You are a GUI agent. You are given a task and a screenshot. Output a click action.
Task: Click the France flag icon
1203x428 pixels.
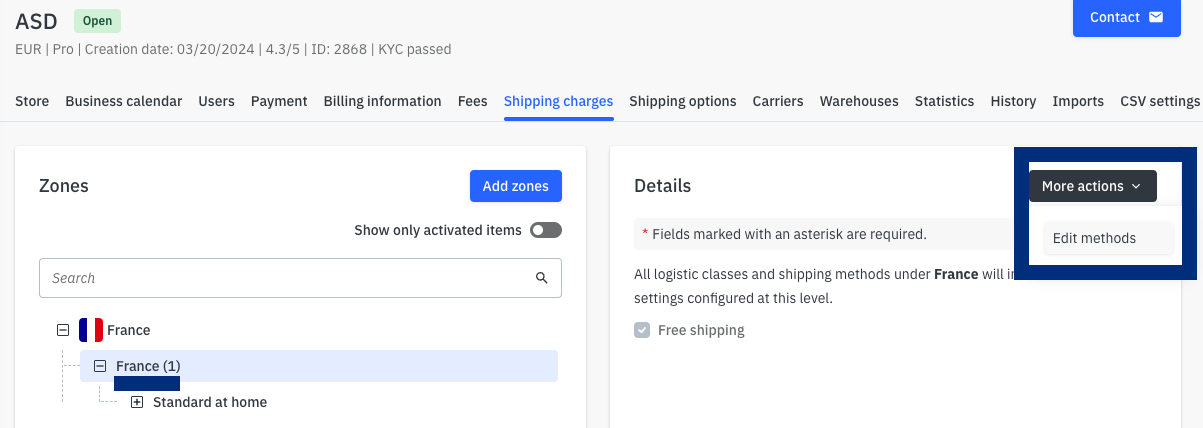tap(91, 330)
